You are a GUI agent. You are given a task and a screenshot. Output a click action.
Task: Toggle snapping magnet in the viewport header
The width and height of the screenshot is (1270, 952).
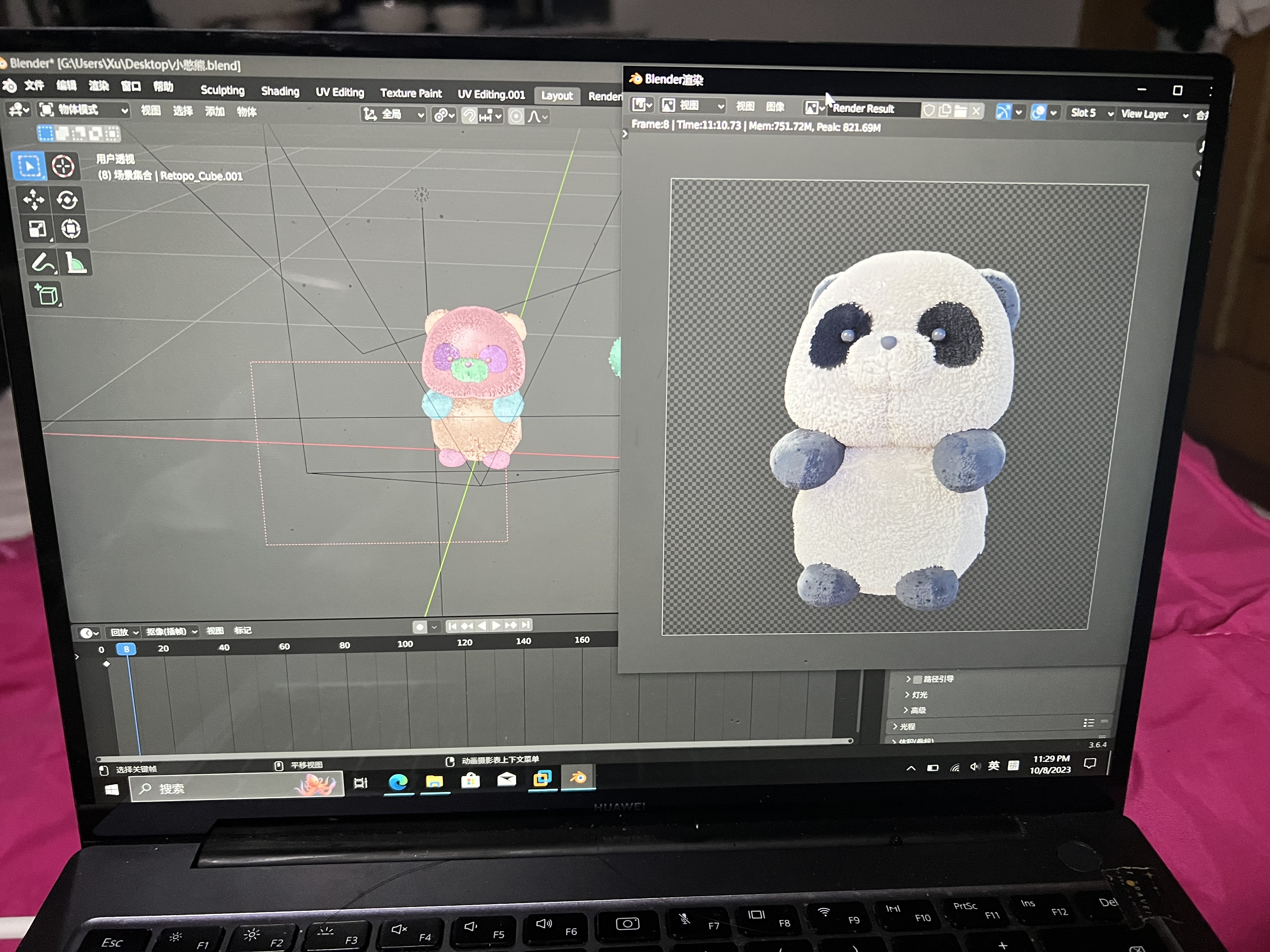pyautogui.click(x=469, y=116)
